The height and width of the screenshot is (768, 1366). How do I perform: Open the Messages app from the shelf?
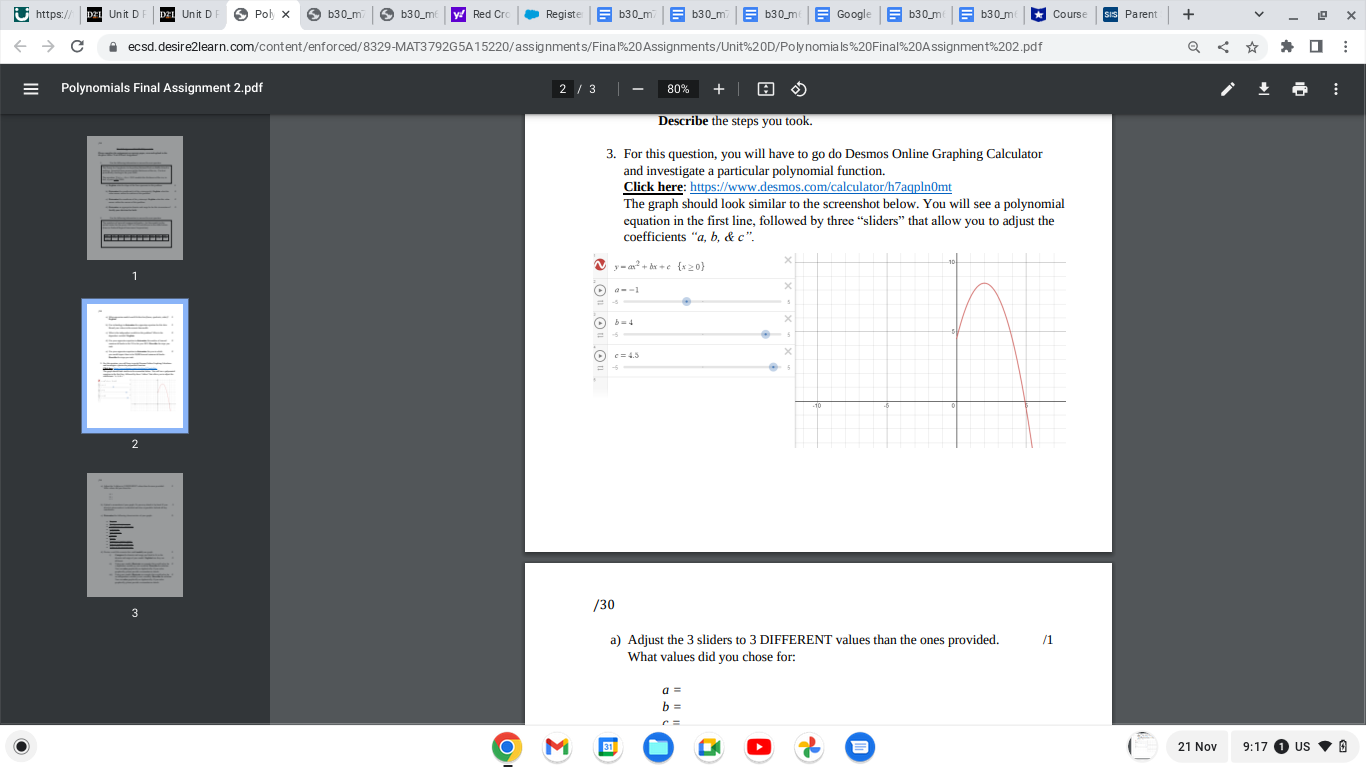859,747
